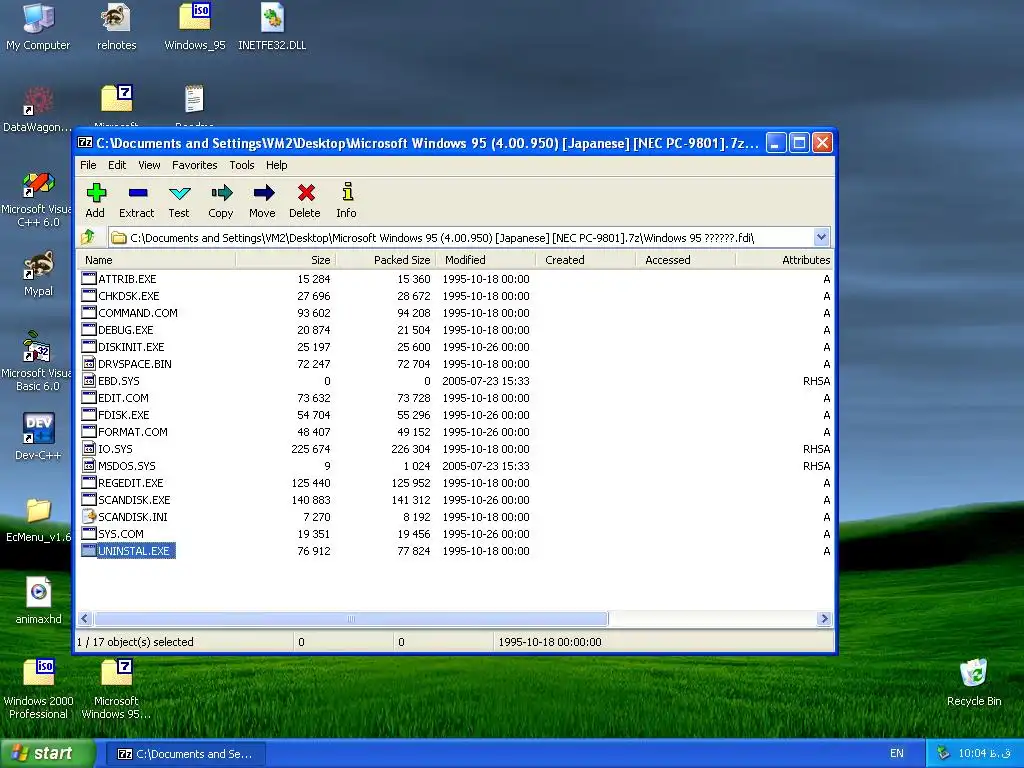The height and width of the screenshot is (768, 1024).
Task: Sort by the Attributes column header
Action: [784, 260]
